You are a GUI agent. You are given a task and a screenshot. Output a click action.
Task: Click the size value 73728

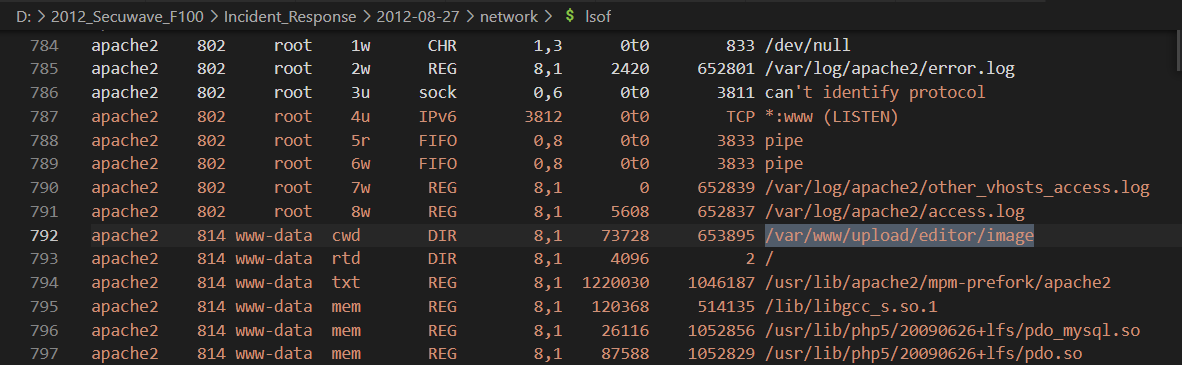coord(626,236)
